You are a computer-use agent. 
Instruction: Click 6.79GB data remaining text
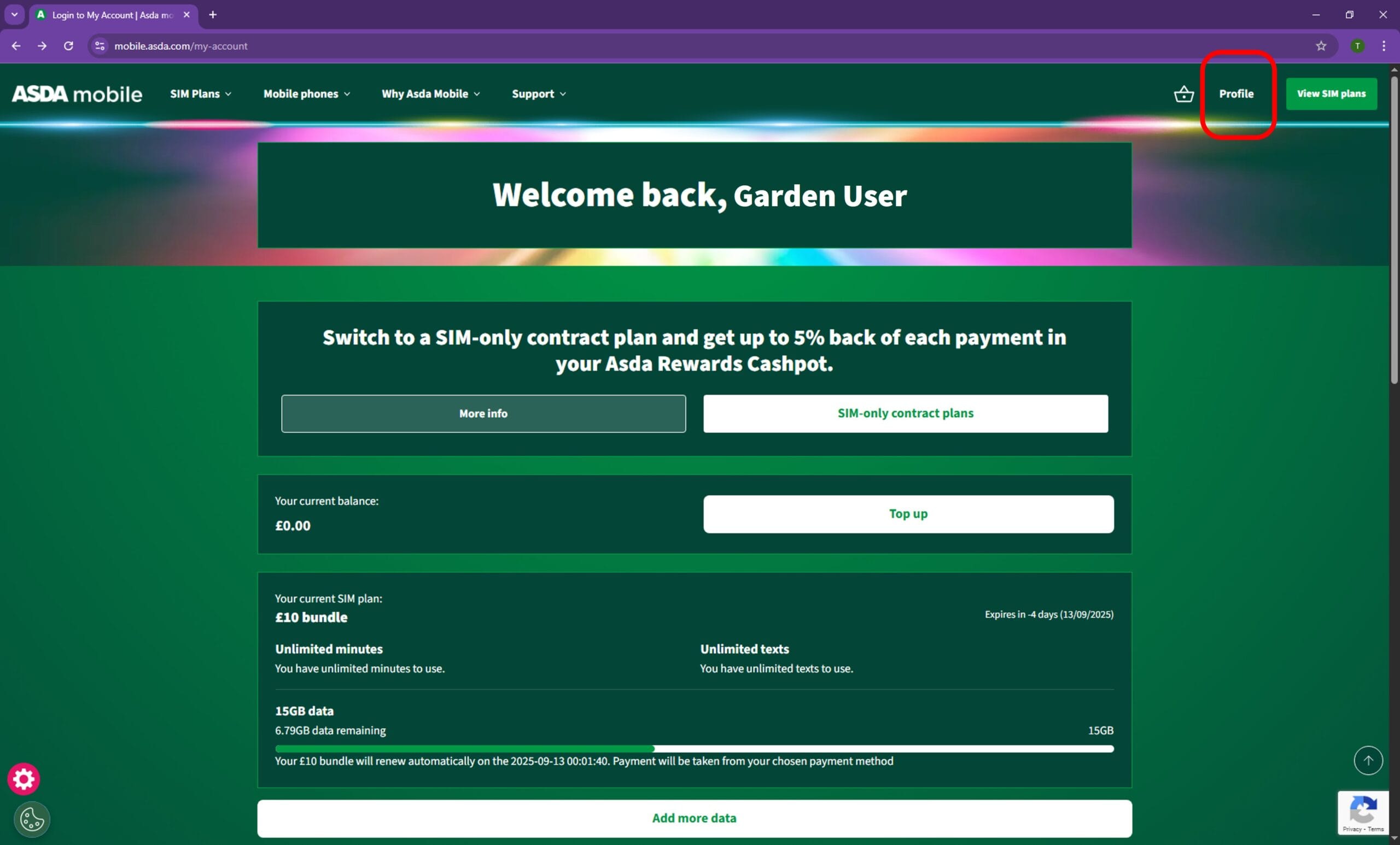tap(330, 730)
